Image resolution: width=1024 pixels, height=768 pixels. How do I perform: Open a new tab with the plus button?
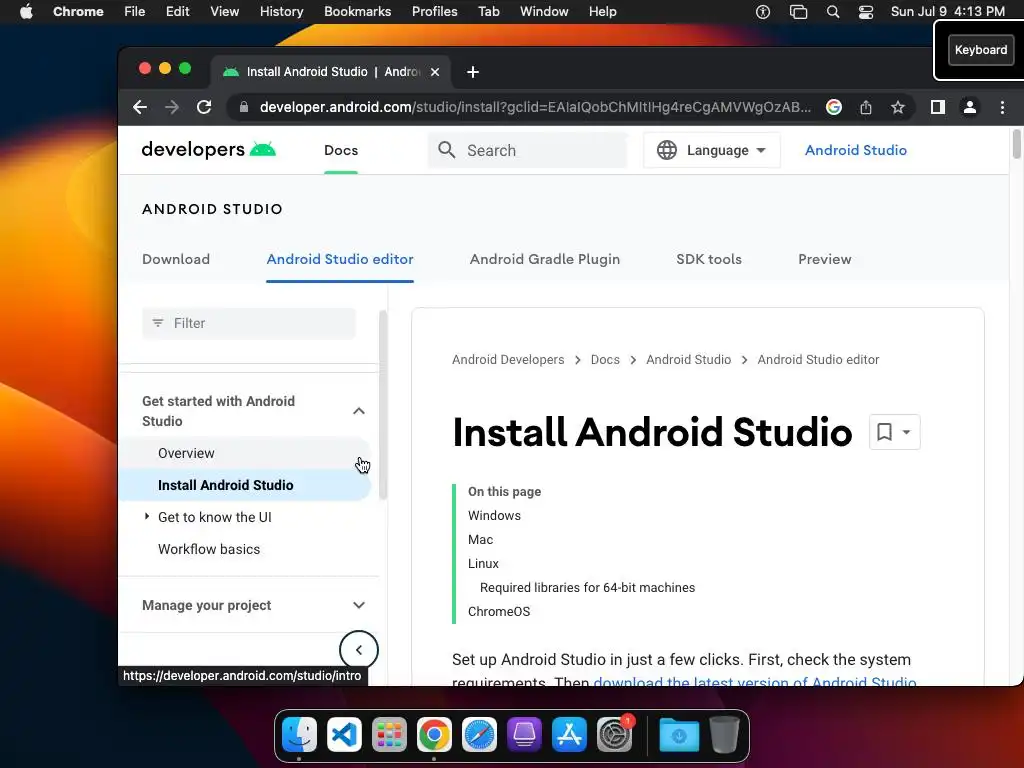tap(473, 72)
